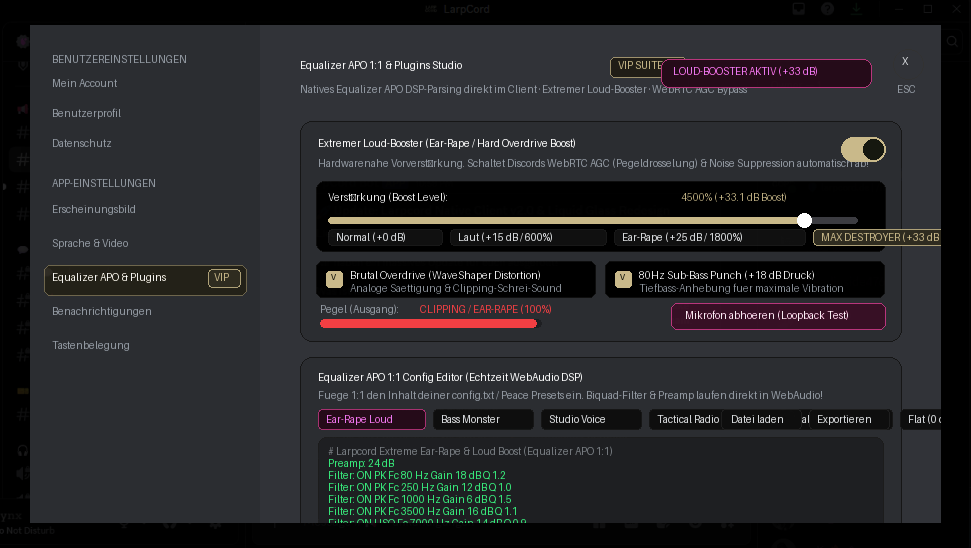
Task: Open Tastenbelegung settings
Action: (90, 346)
